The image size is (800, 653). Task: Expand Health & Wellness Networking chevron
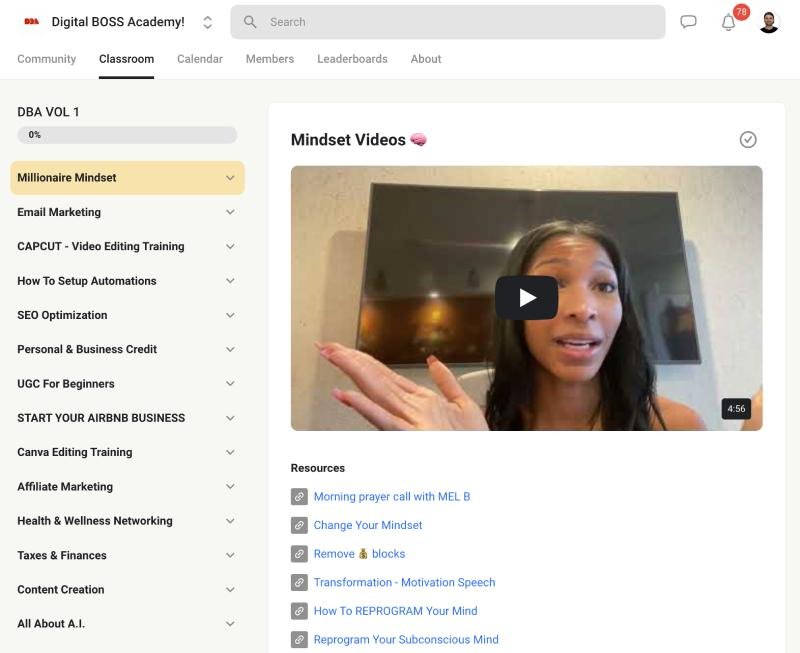coord(230,521)
